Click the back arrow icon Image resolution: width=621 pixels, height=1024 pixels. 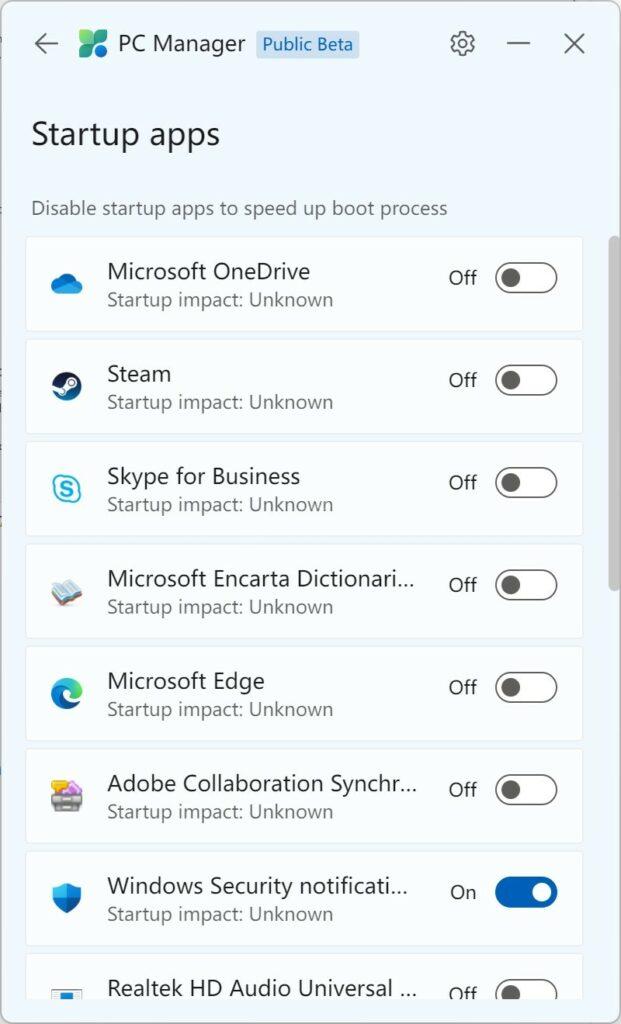coord(46,44)
